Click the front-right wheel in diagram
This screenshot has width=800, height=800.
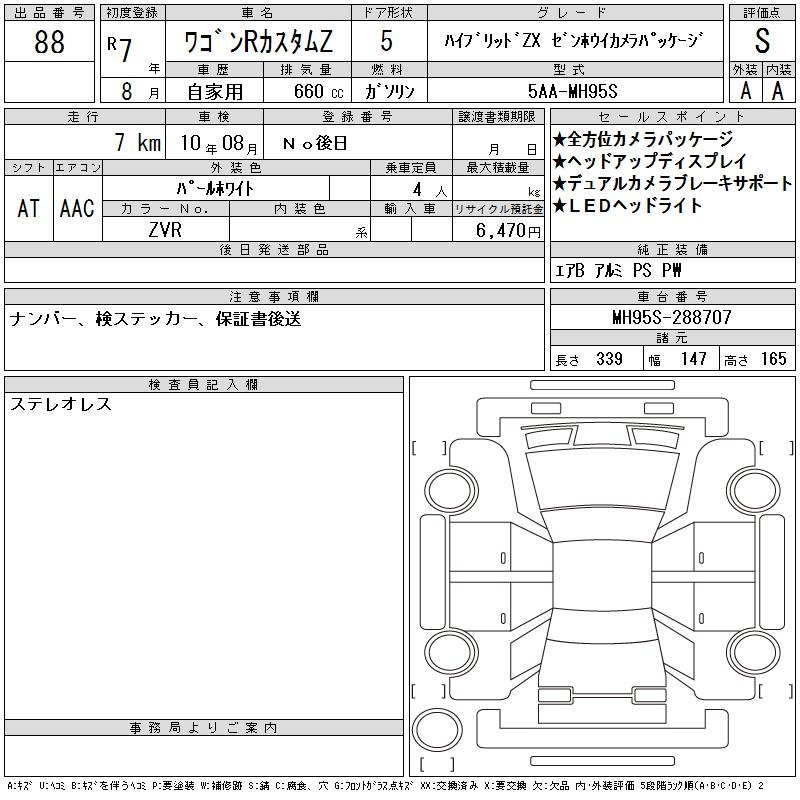tap(754, 491)
